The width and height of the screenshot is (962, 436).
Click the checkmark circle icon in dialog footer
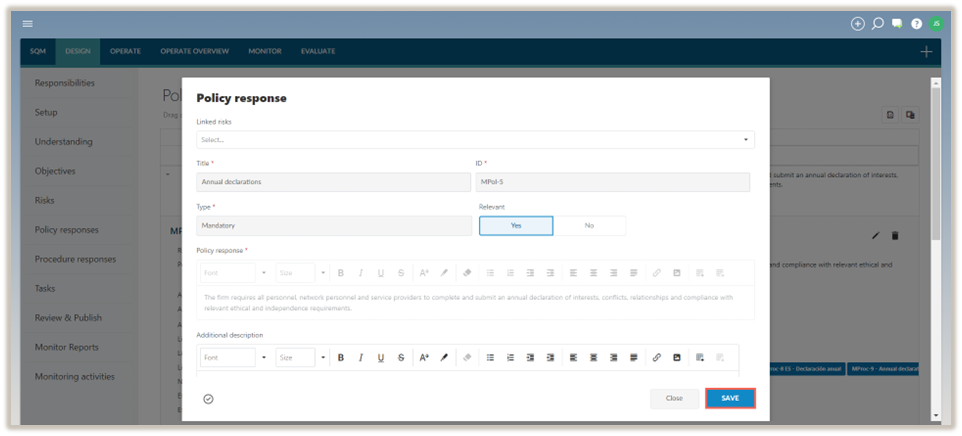[208, 398]
